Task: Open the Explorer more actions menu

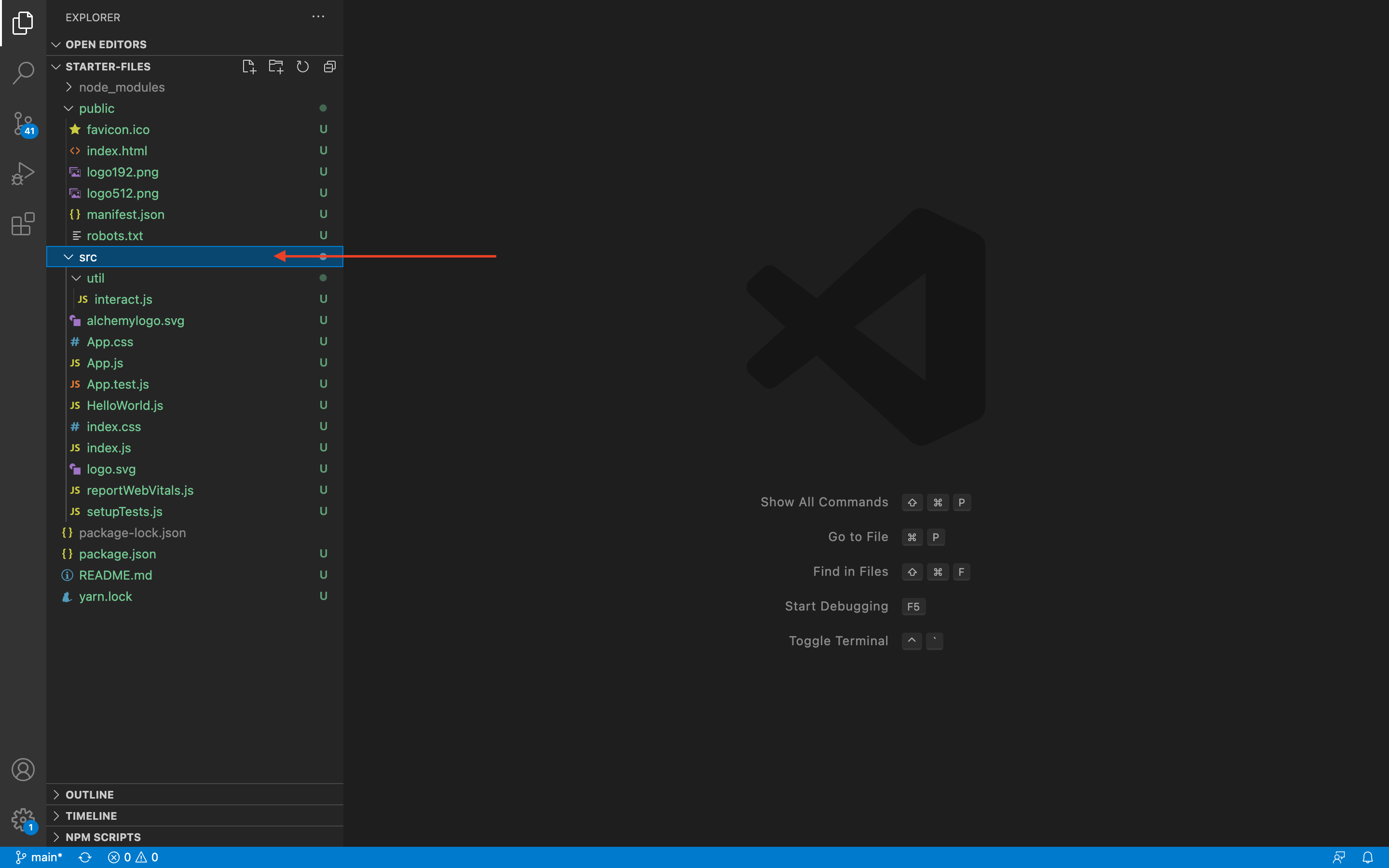Action: tap(318, 17)
